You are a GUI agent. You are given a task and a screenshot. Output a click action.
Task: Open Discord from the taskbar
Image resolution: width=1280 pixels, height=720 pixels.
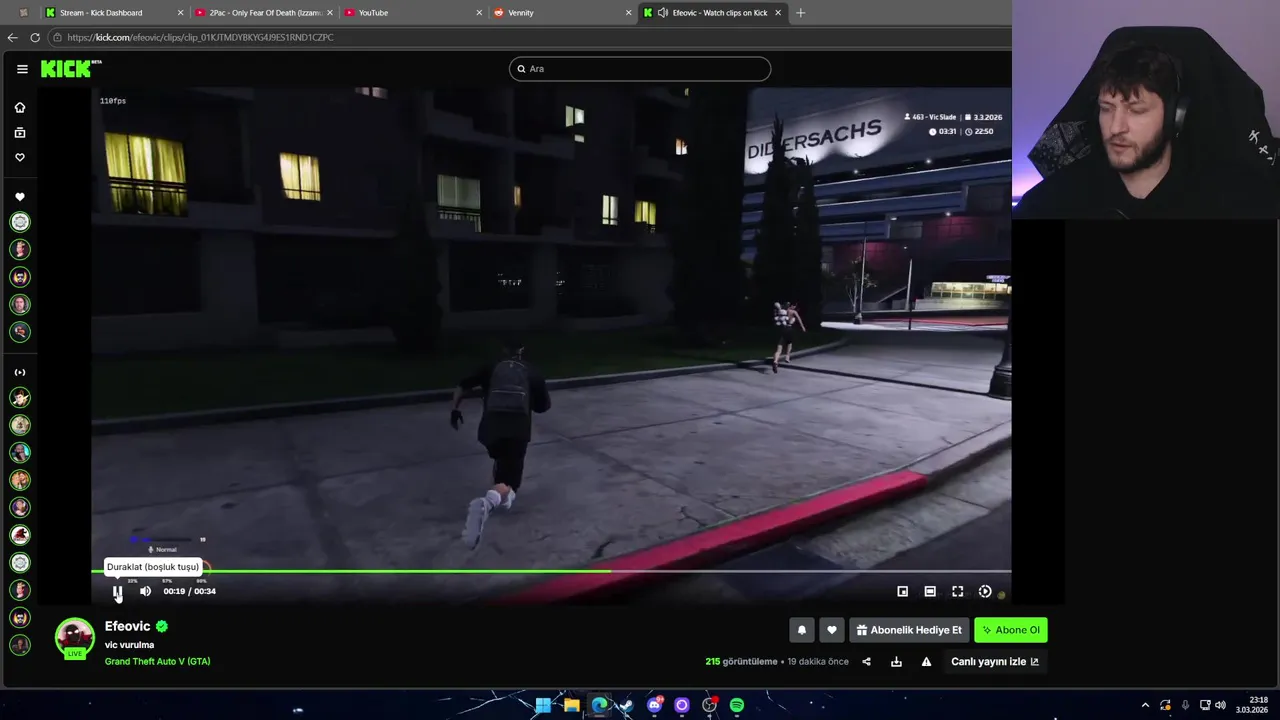click(x=654, y=705)
